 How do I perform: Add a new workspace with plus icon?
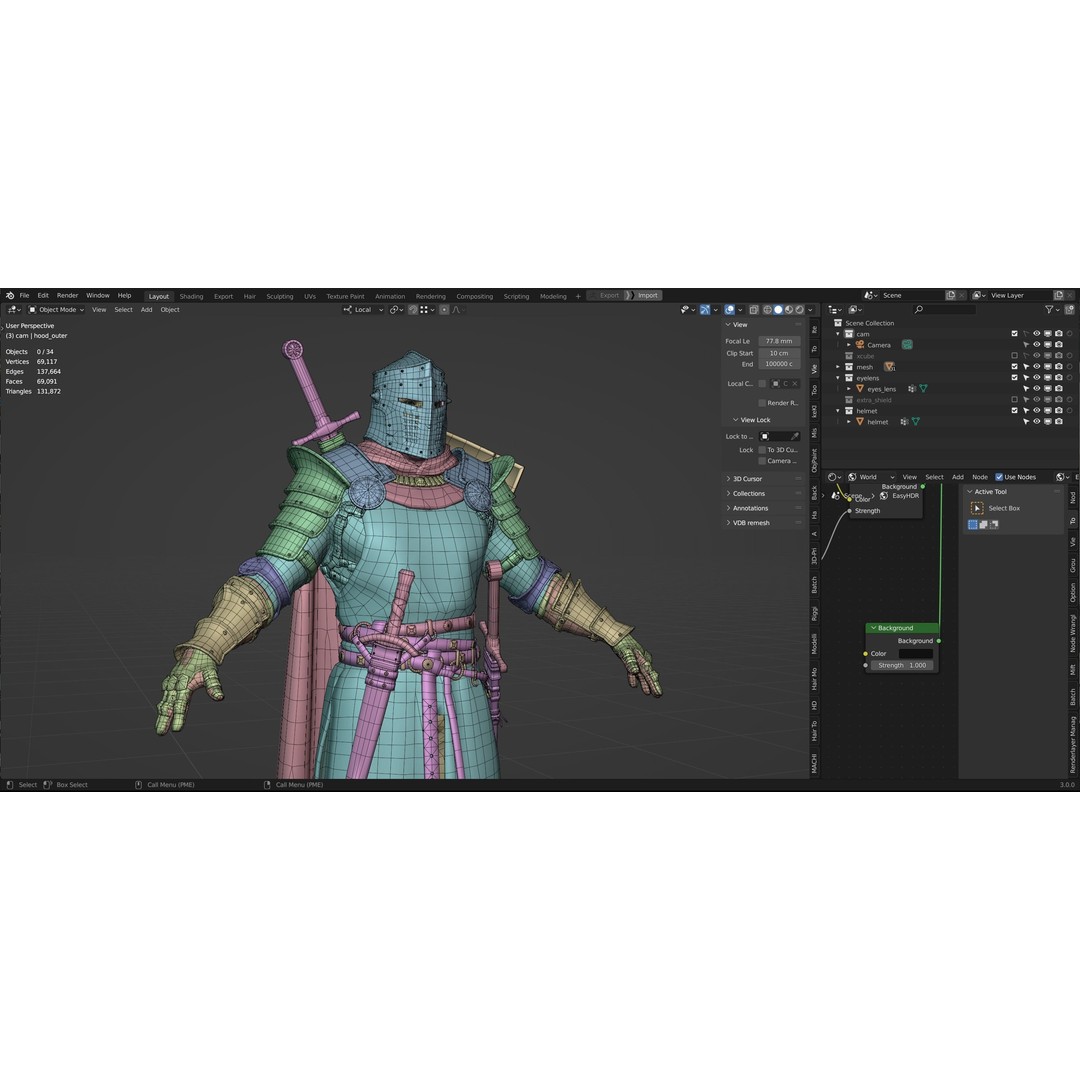tap(578, 297)
